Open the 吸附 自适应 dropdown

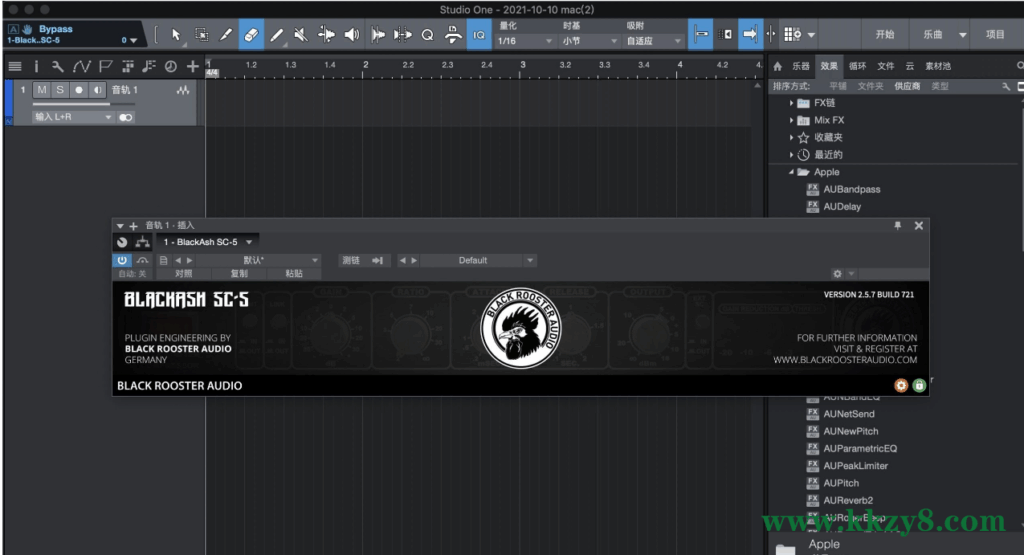(654, 40)
